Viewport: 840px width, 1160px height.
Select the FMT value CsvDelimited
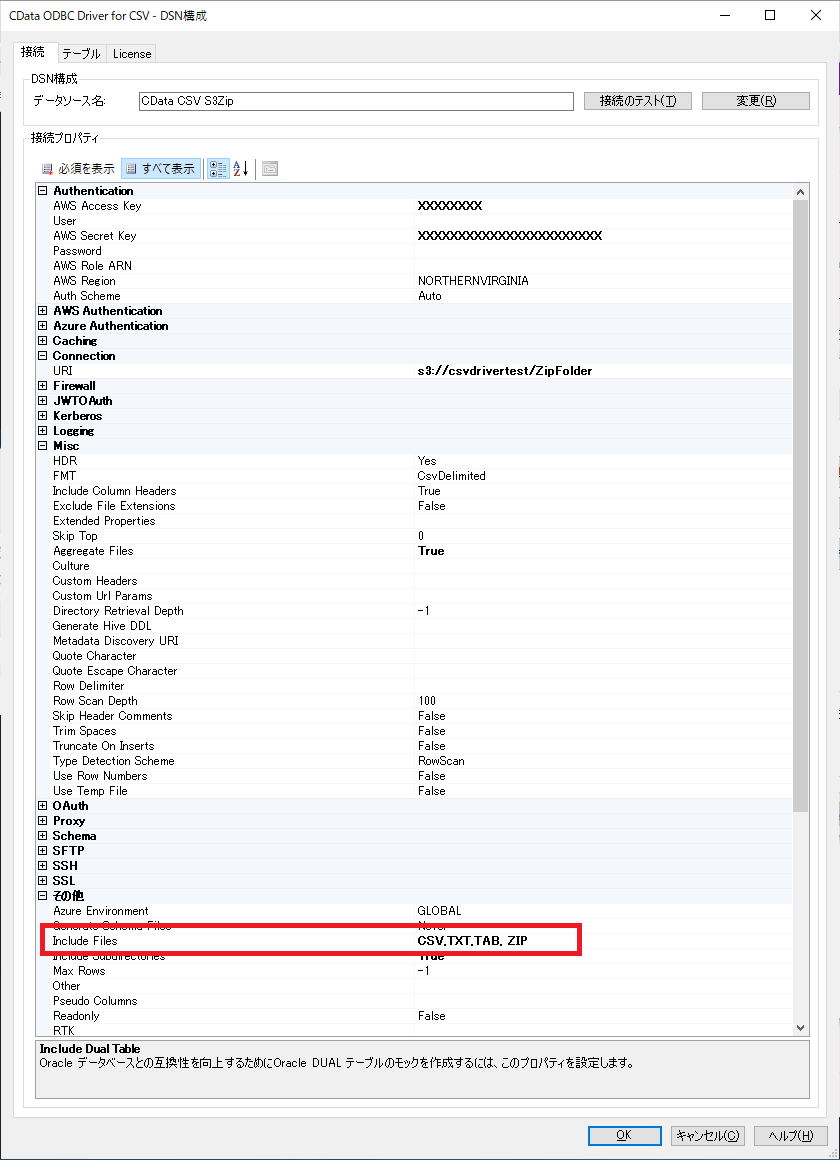coord(451,476)
